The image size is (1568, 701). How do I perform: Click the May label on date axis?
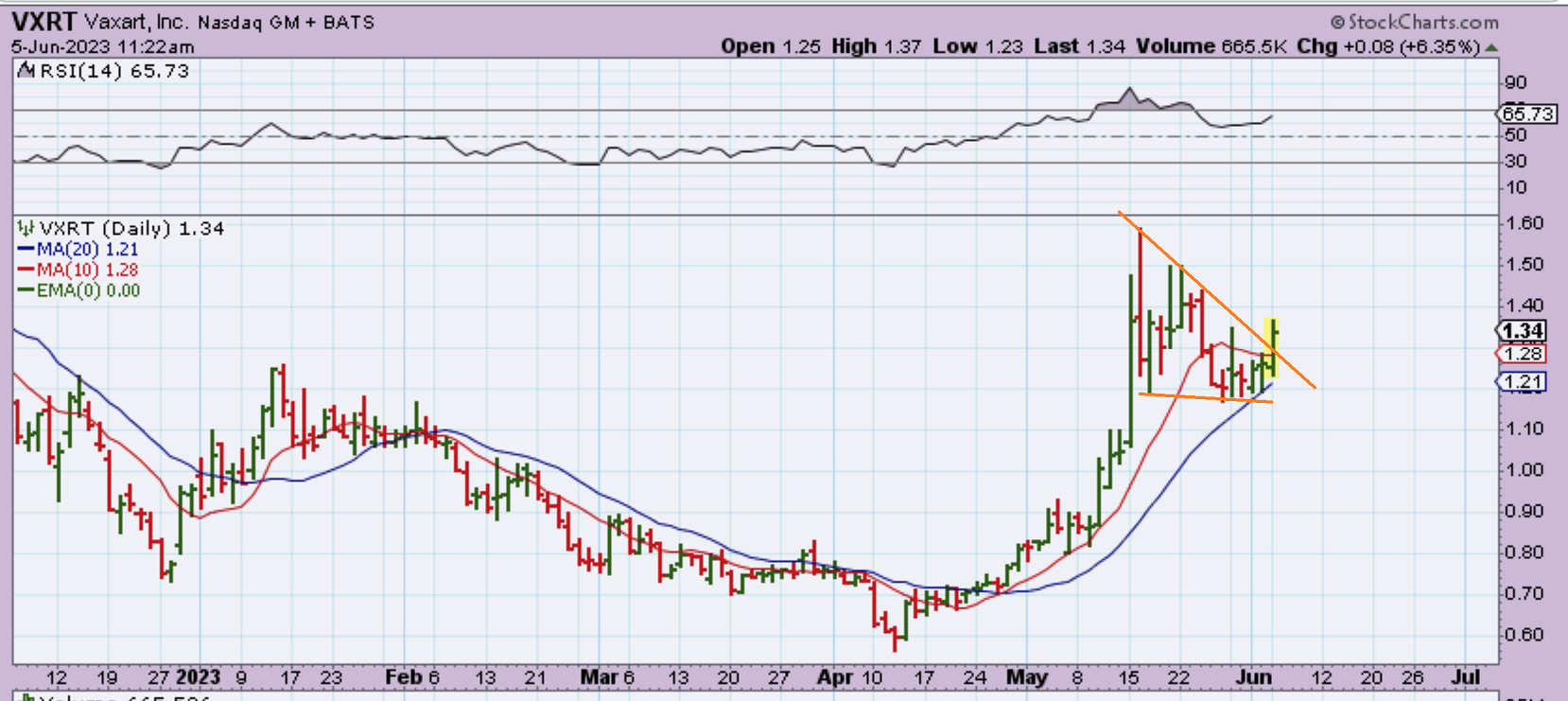[1026, 677]
